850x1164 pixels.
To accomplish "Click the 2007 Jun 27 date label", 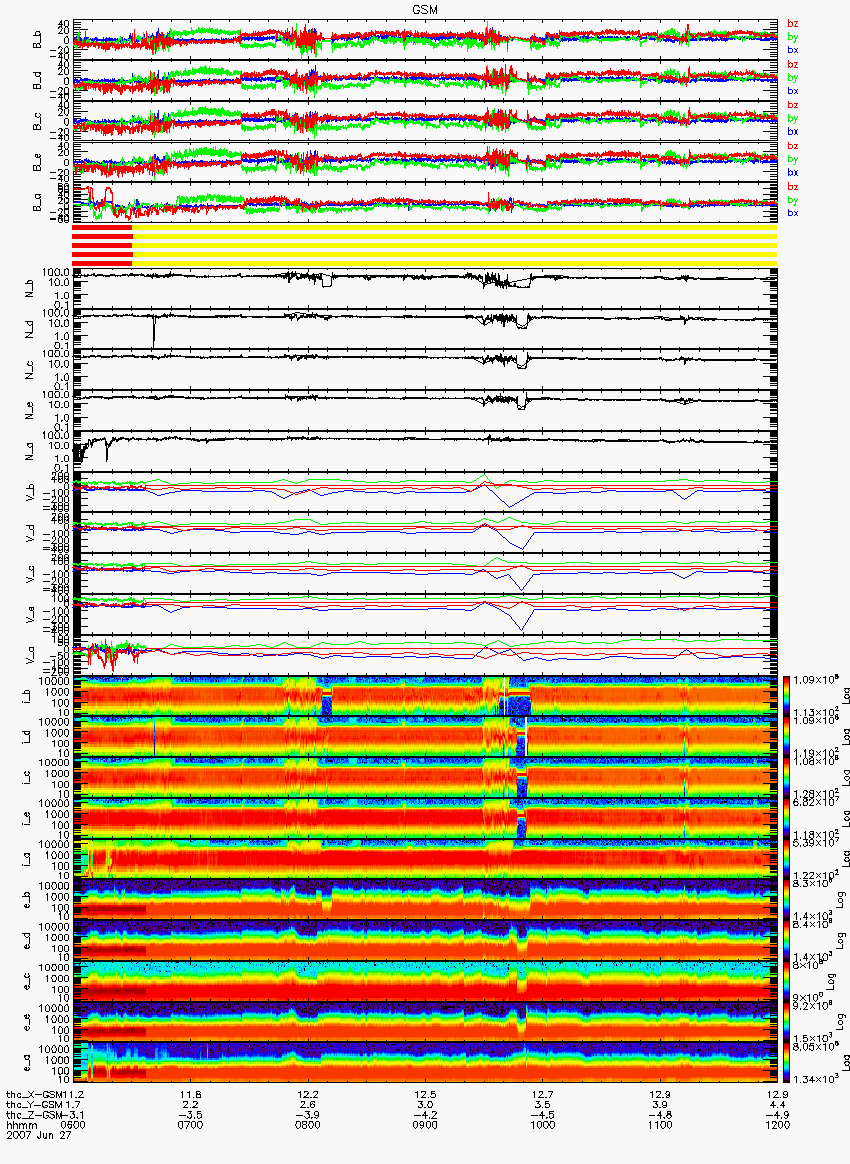I will point(39,1135).
